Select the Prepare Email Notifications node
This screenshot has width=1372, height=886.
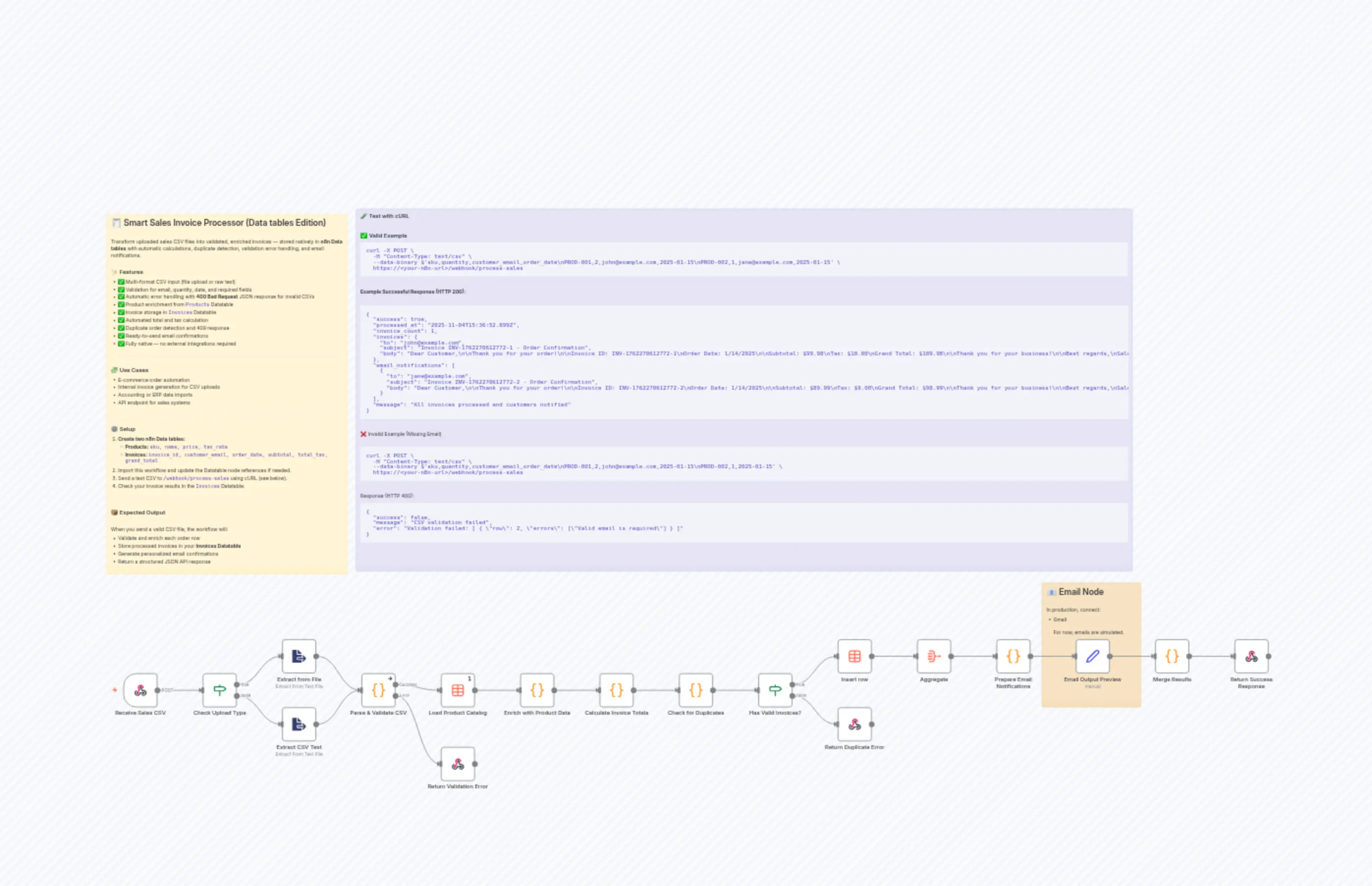pyautogui.click(x=1013, y=656)
